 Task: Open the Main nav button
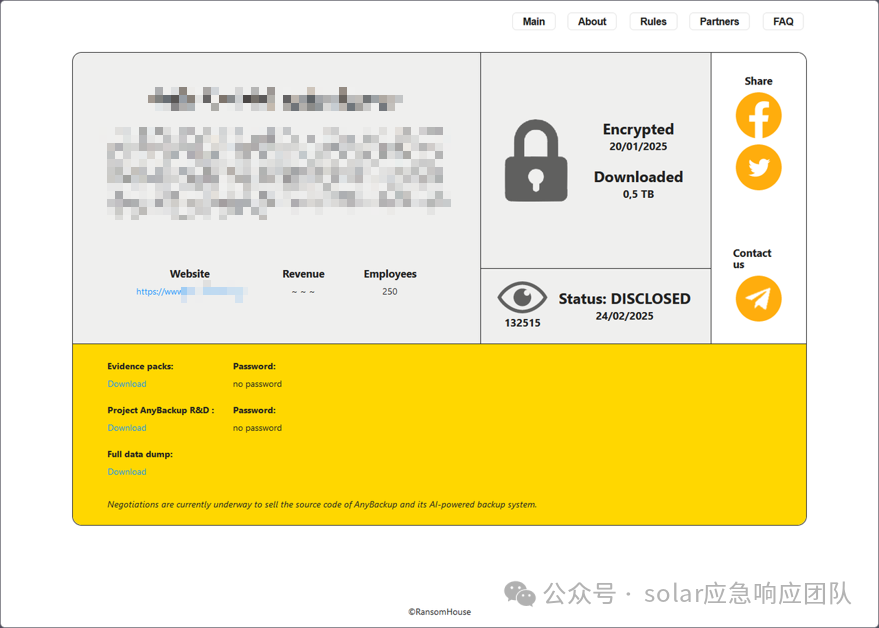[x=534, y=21]
